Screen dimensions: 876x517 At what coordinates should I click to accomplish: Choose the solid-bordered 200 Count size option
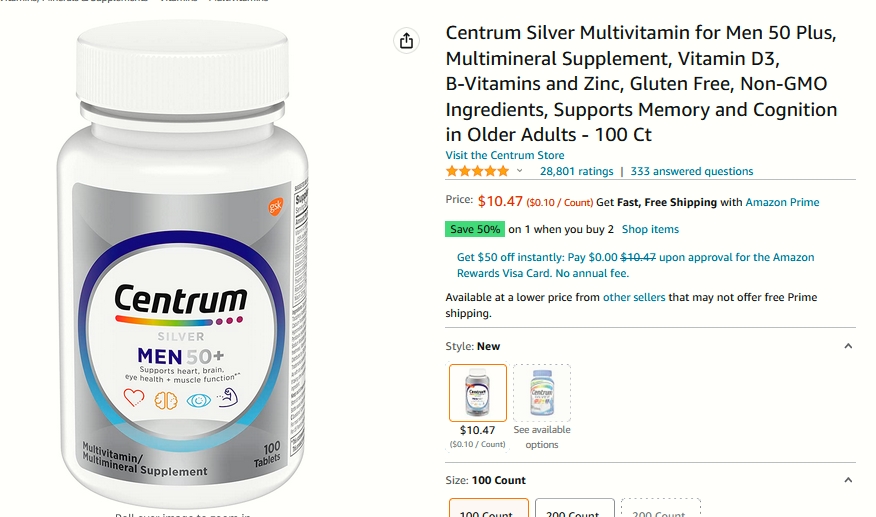pyautogui.click(x=575, y=507)
